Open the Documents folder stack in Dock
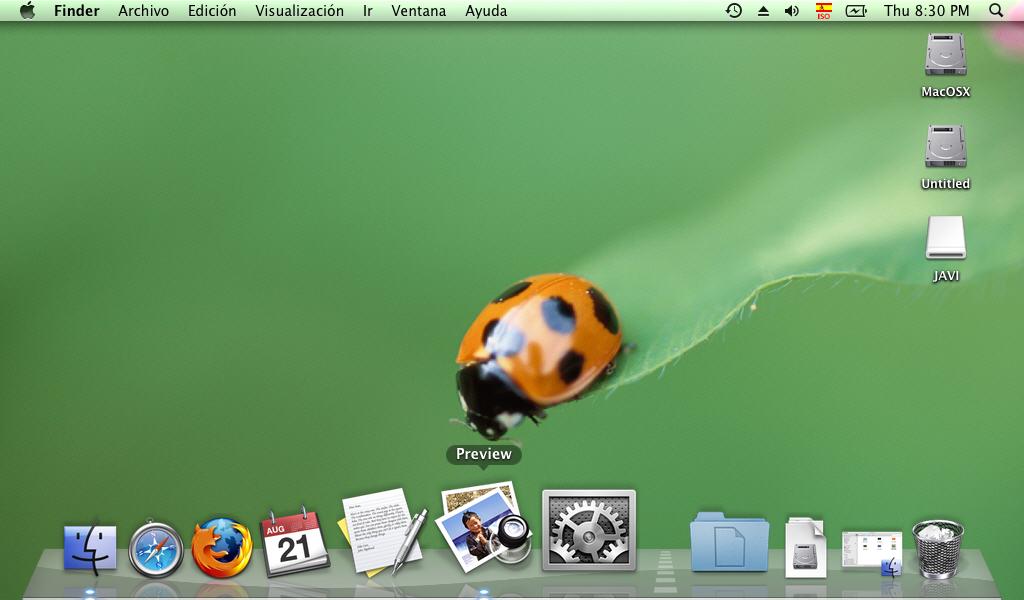Viewport: 1024px width, 600px height. tap(729, 542)
